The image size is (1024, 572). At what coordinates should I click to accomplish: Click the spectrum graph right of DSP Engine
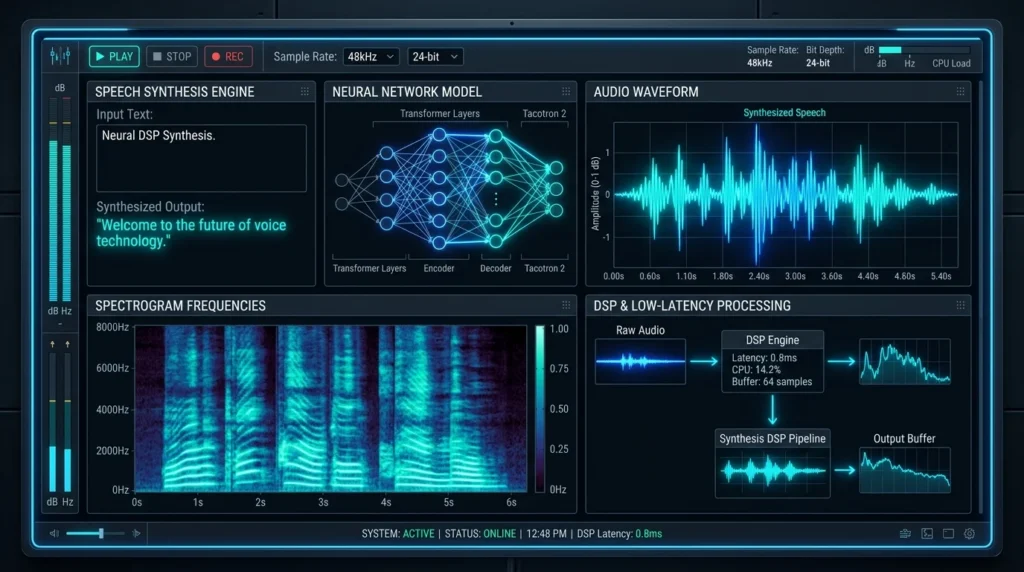coord(904,361)
